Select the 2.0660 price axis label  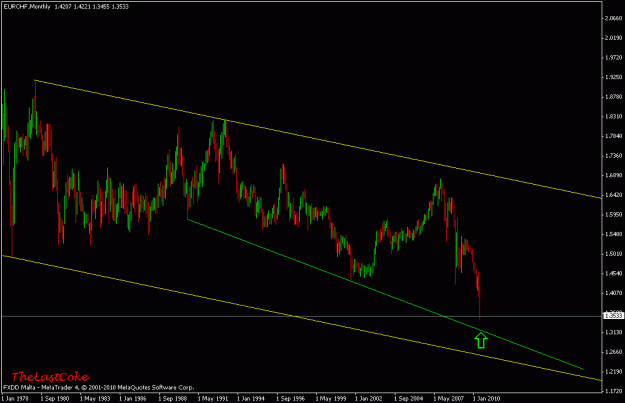coord(613,18)
